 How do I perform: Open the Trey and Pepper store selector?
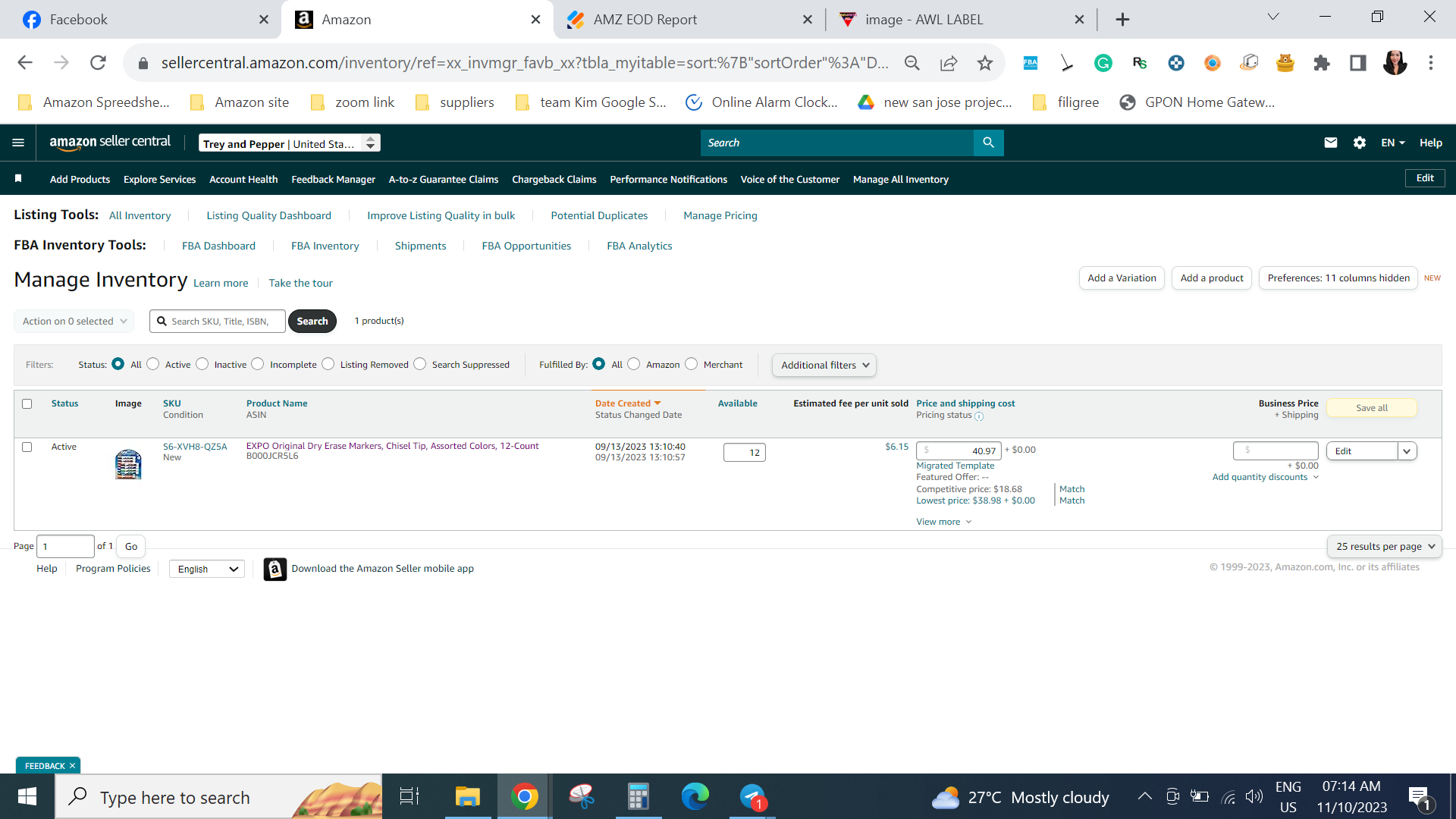tap(290, 143)
